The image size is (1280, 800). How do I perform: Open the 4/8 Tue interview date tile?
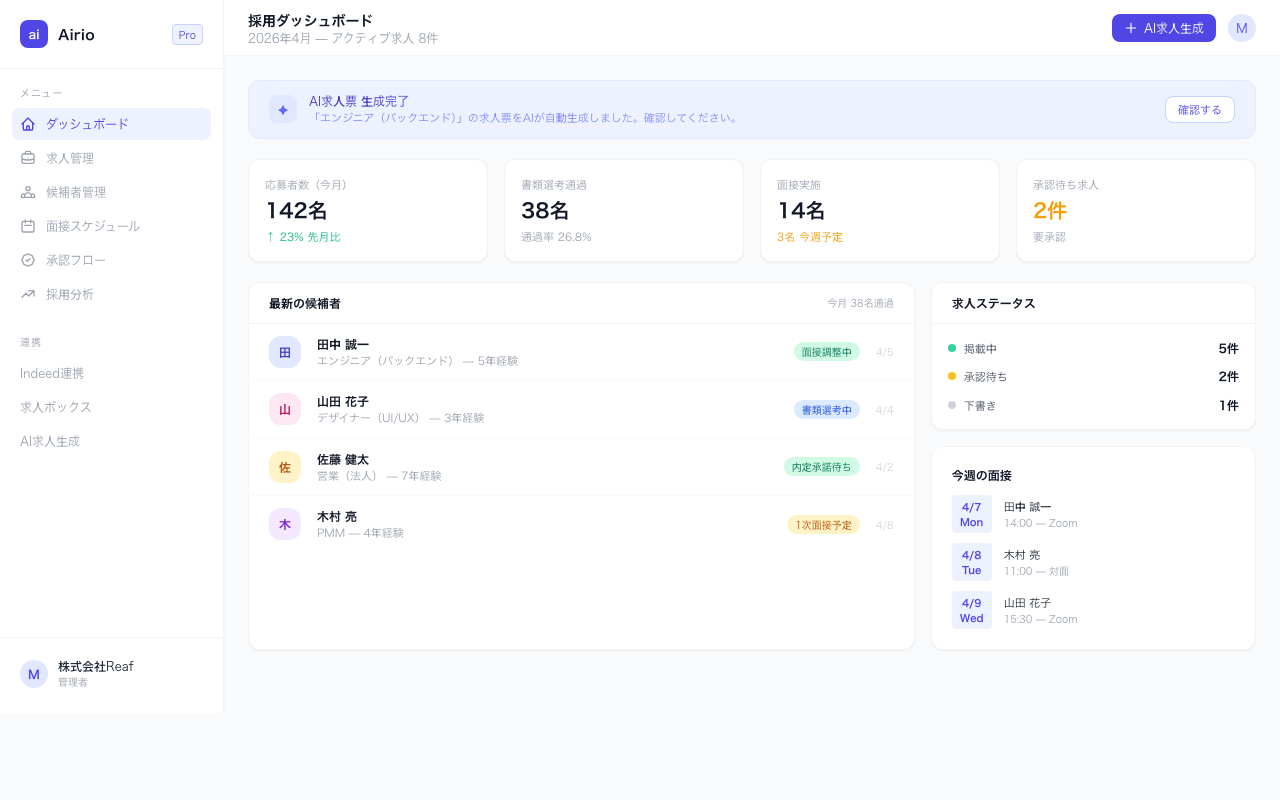(971, 562)
